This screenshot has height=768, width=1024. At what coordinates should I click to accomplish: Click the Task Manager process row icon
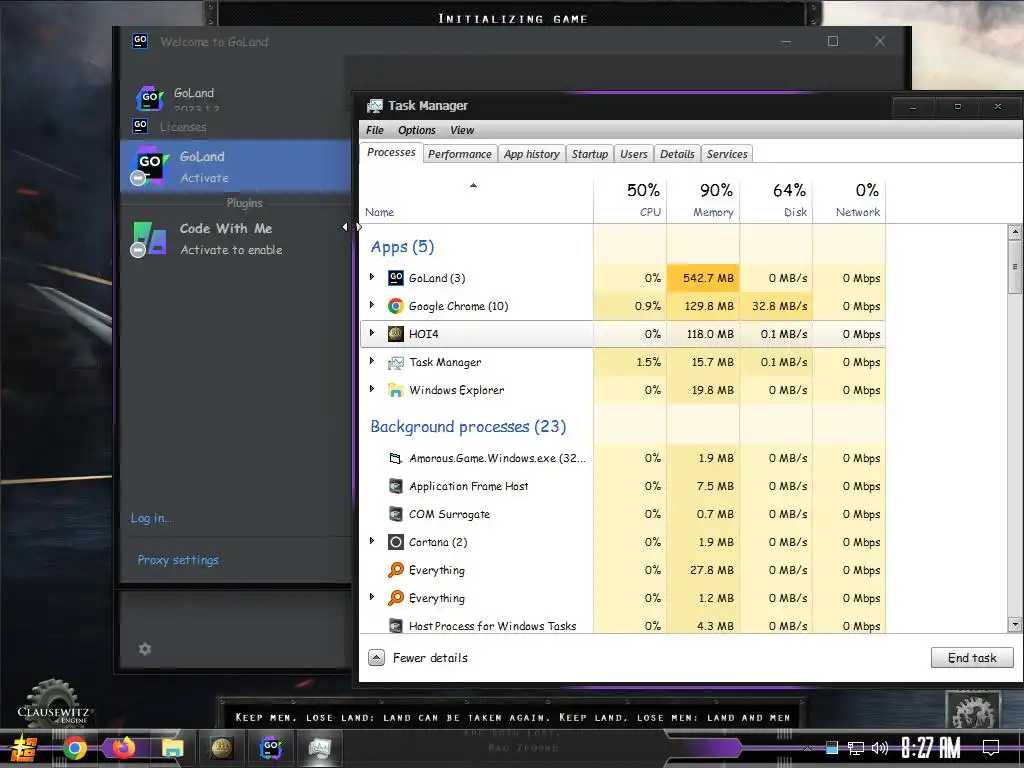[x=396, y=362]
